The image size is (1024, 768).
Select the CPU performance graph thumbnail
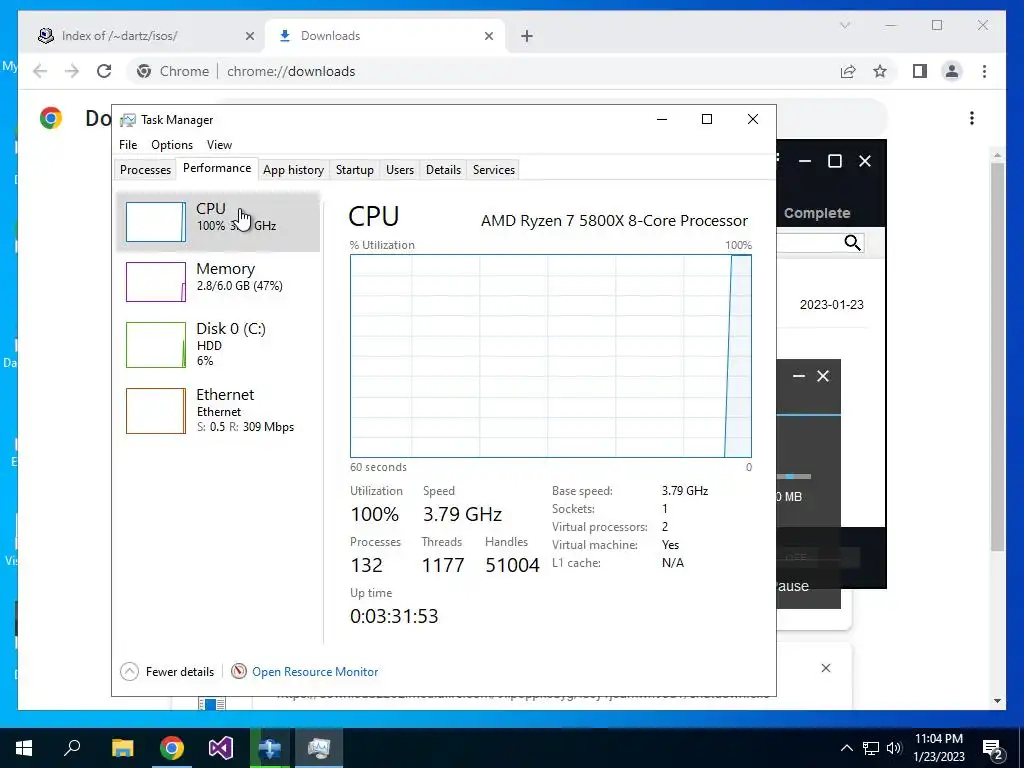pos(155,222)
